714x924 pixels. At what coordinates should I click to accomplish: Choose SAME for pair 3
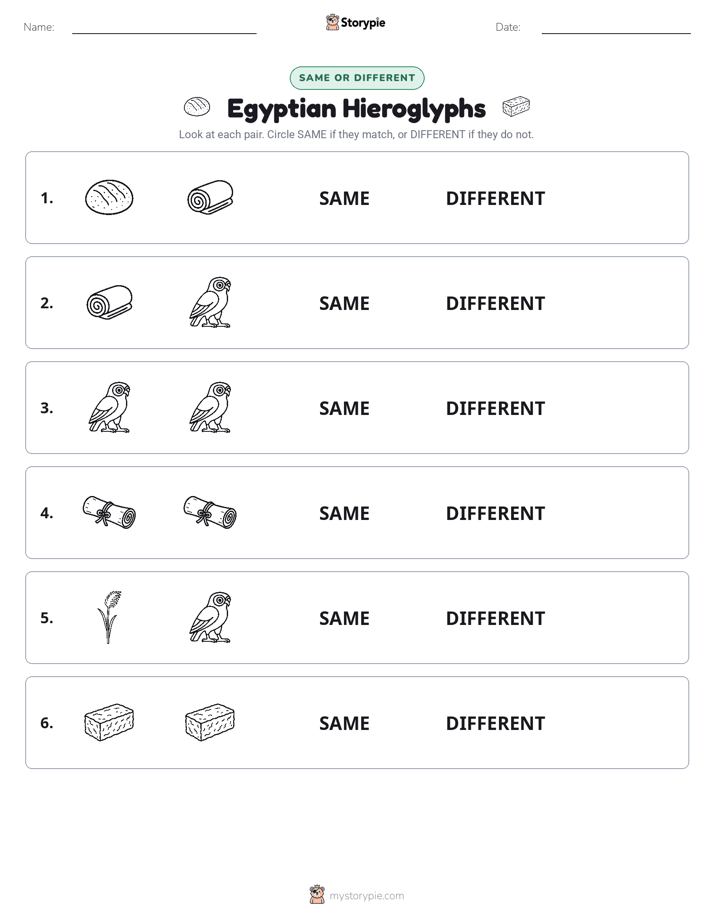pos(344,408)
